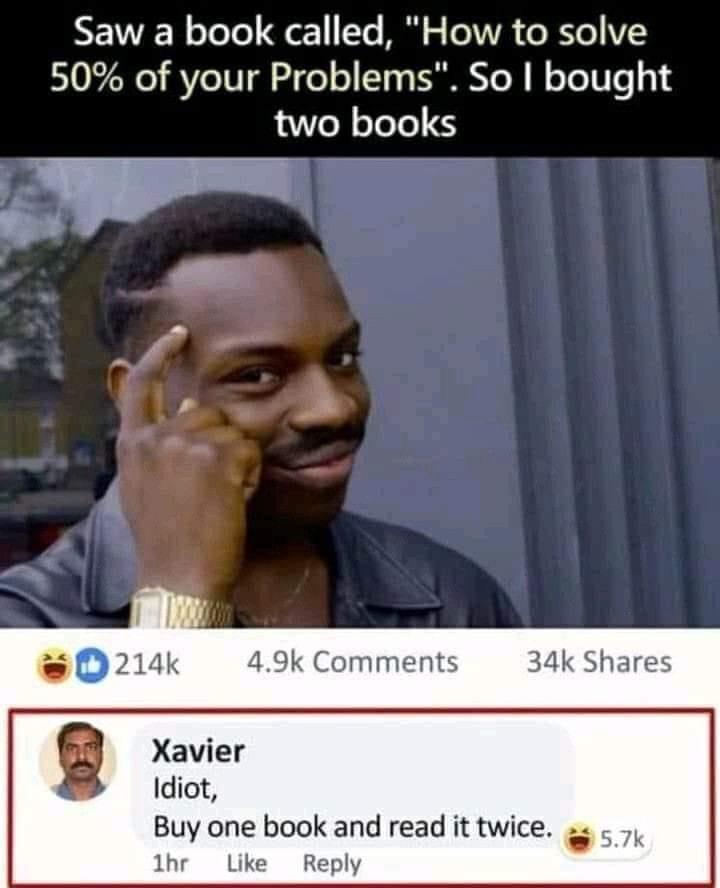Click inside Xavier's gray comment bubble
The width and height of the screenshot is (720, 888).
coord(352,784)
